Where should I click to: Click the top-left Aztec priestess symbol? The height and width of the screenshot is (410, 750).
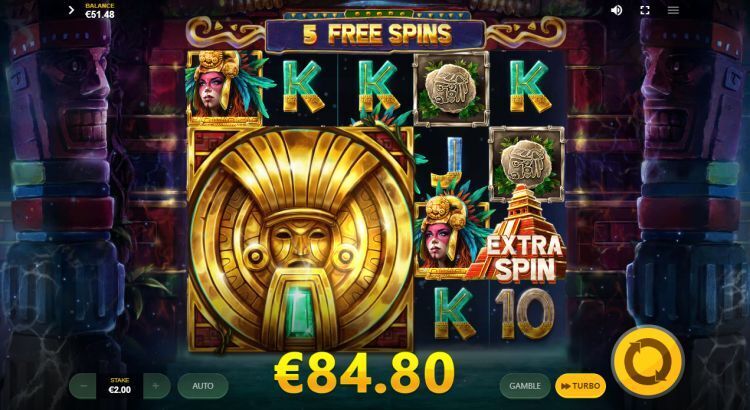coord(224,88)
